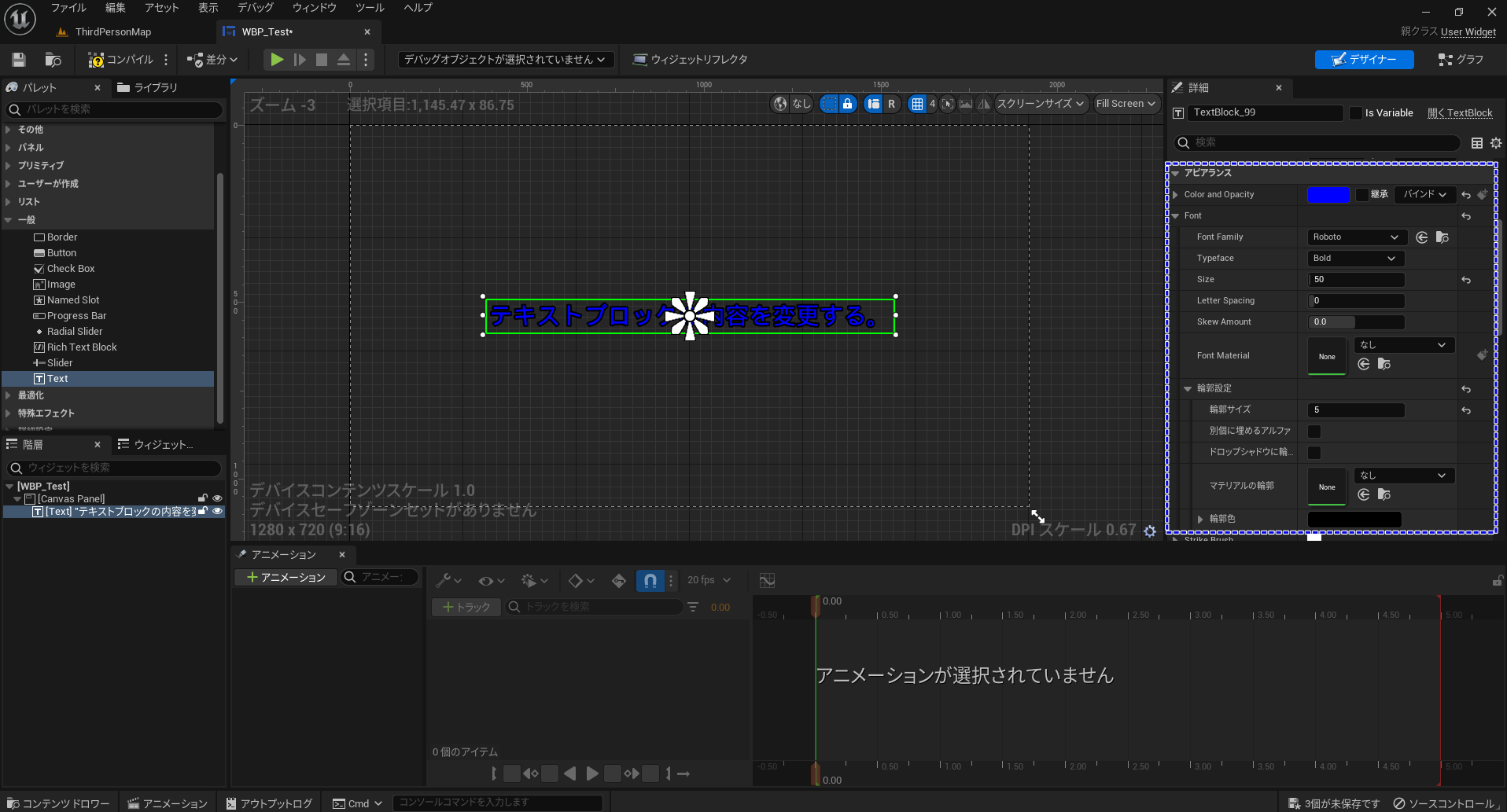
Task: Toggle the drop shadow outline checkbox
Action: click(x=1314, y=452)
